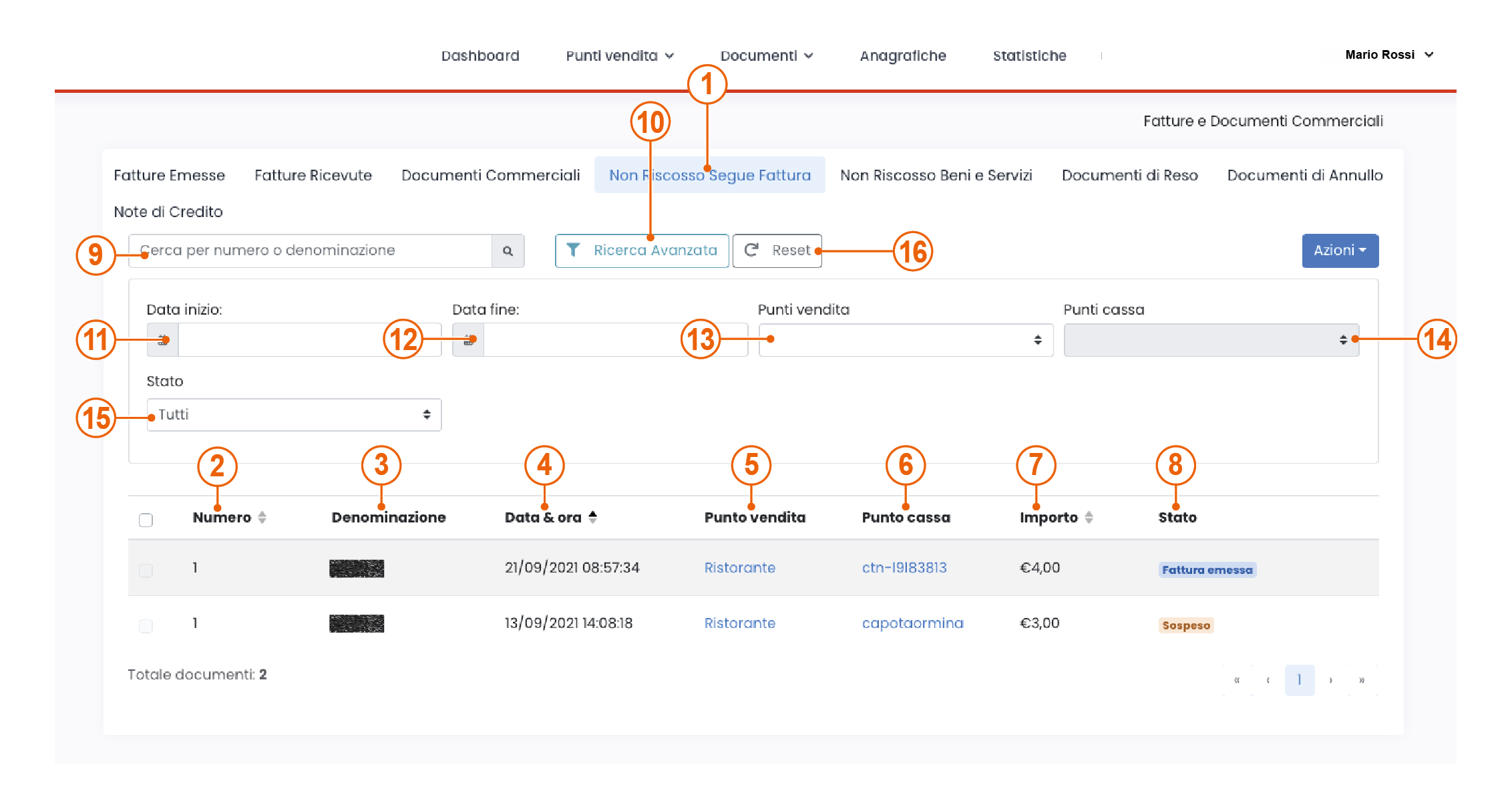This screenshot has height=789, width=1512.
Task: Open the Punti vendita filter dropdown
Action: tap(906, 340)
